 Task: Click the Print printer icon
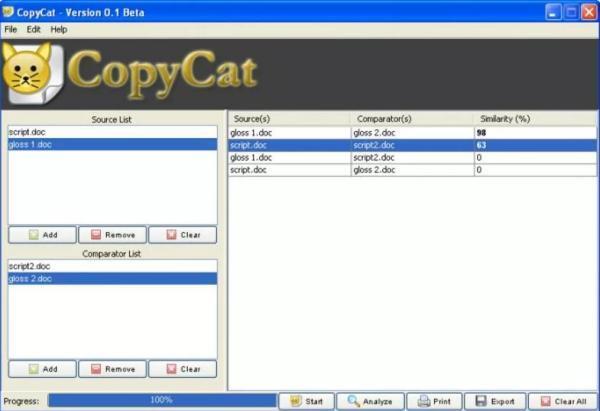pos(424,401)
